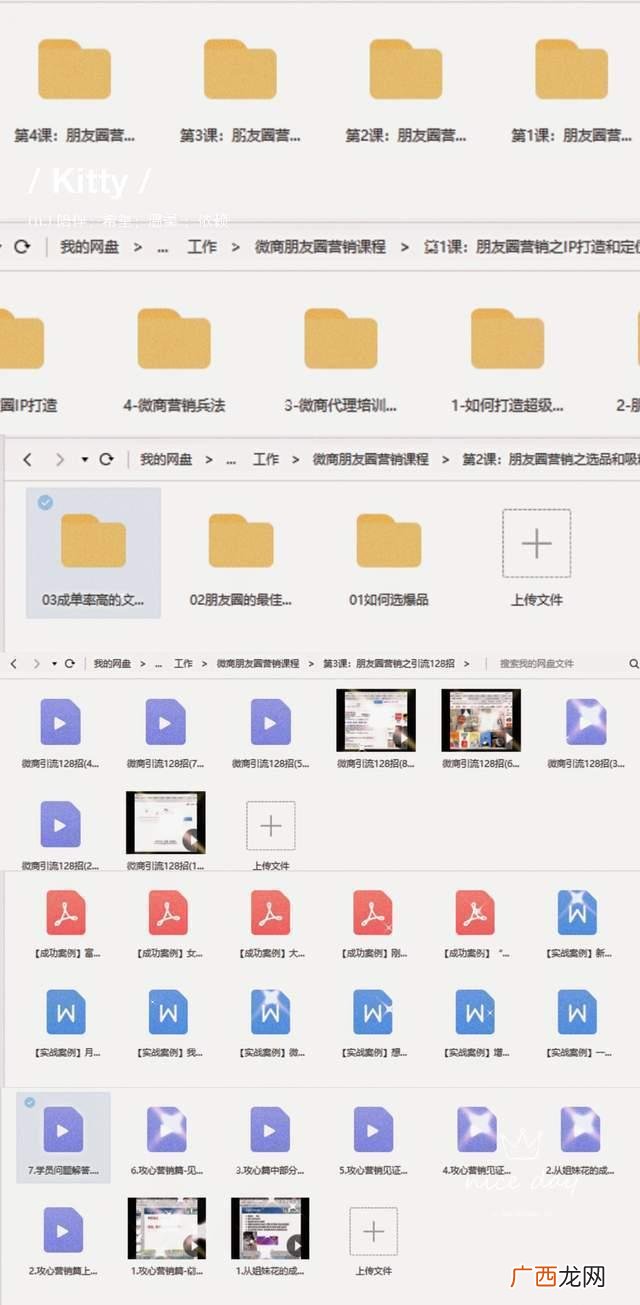This screenshot has width=640, height=1305.
Task: Open the 【实战案例】月 Word document
Action: point(66,1012)
